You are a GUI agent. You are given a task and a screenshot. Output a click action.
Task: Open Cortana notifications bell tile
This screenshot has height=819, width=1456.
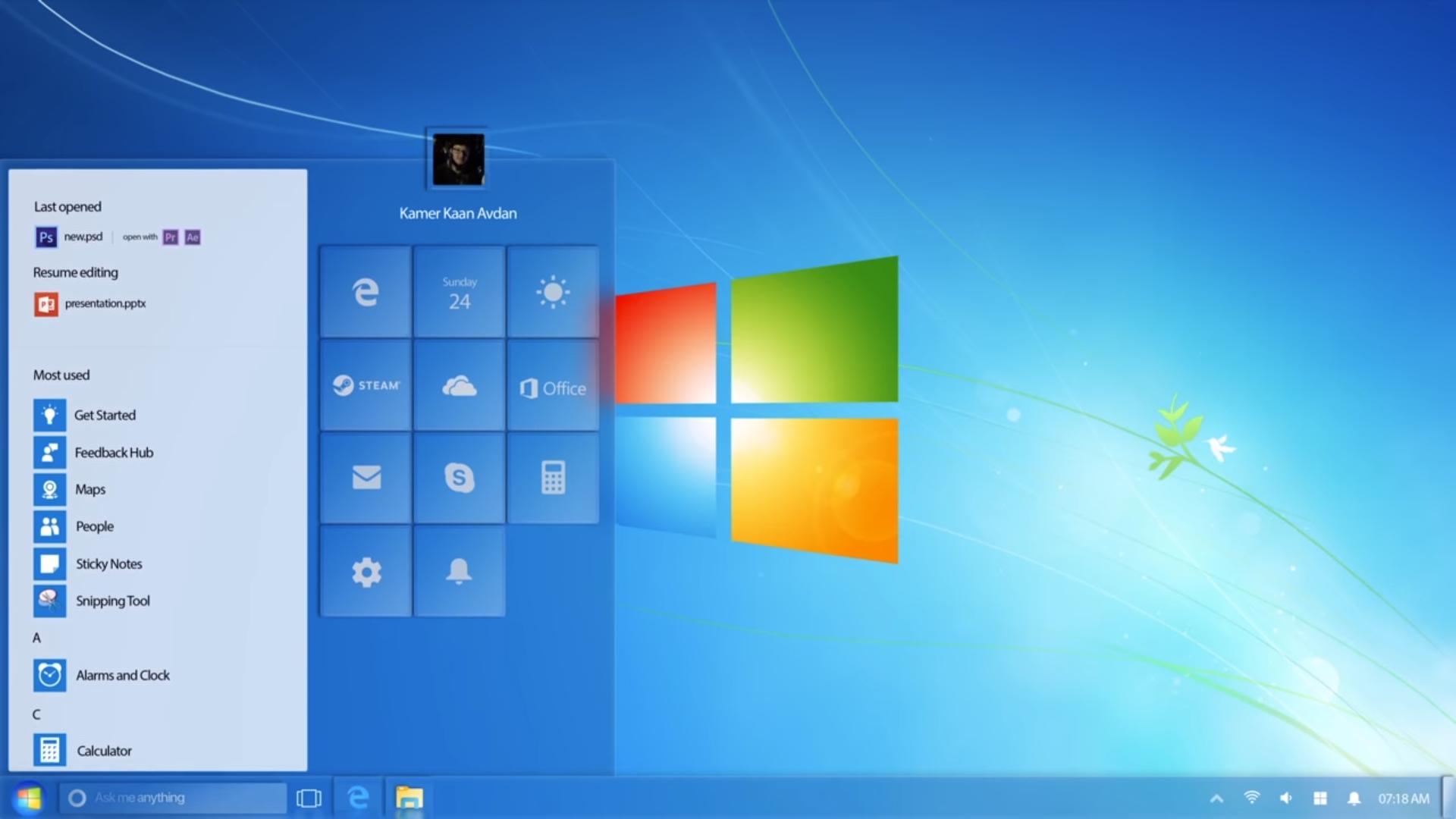click(x=458, y=572)
